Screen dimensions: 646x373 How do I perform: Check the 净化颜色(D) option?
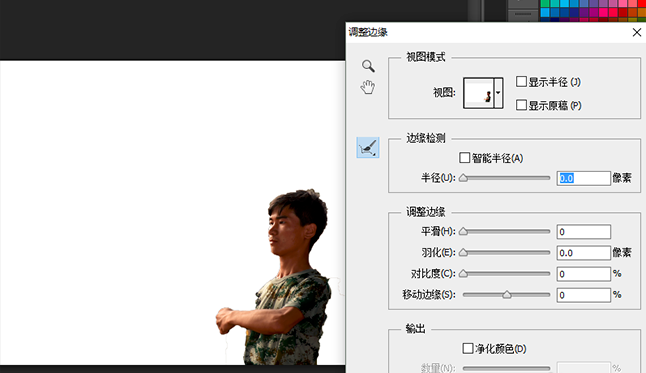click(x=468, y=349)
